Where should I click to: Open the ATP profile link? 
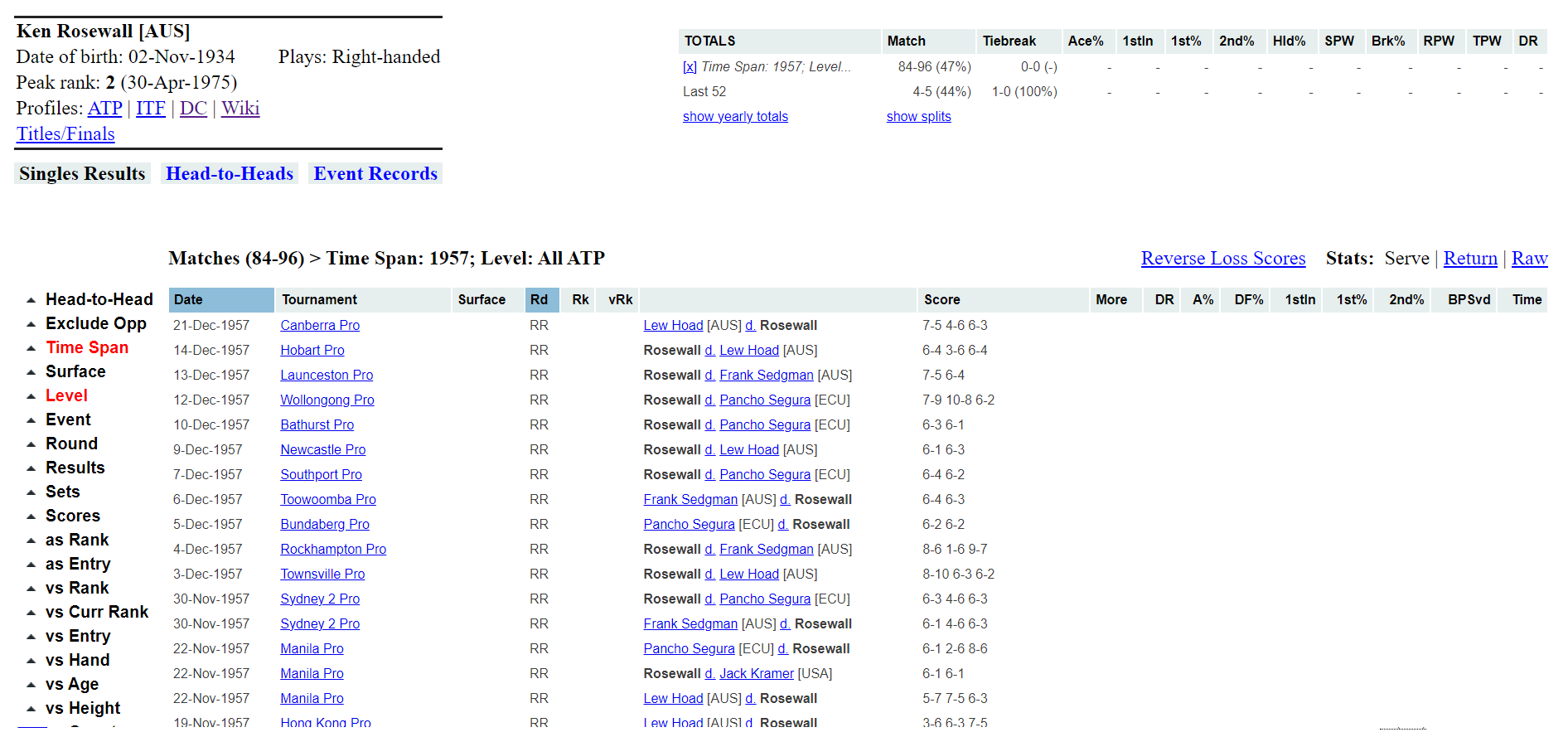tap(105, 109)
